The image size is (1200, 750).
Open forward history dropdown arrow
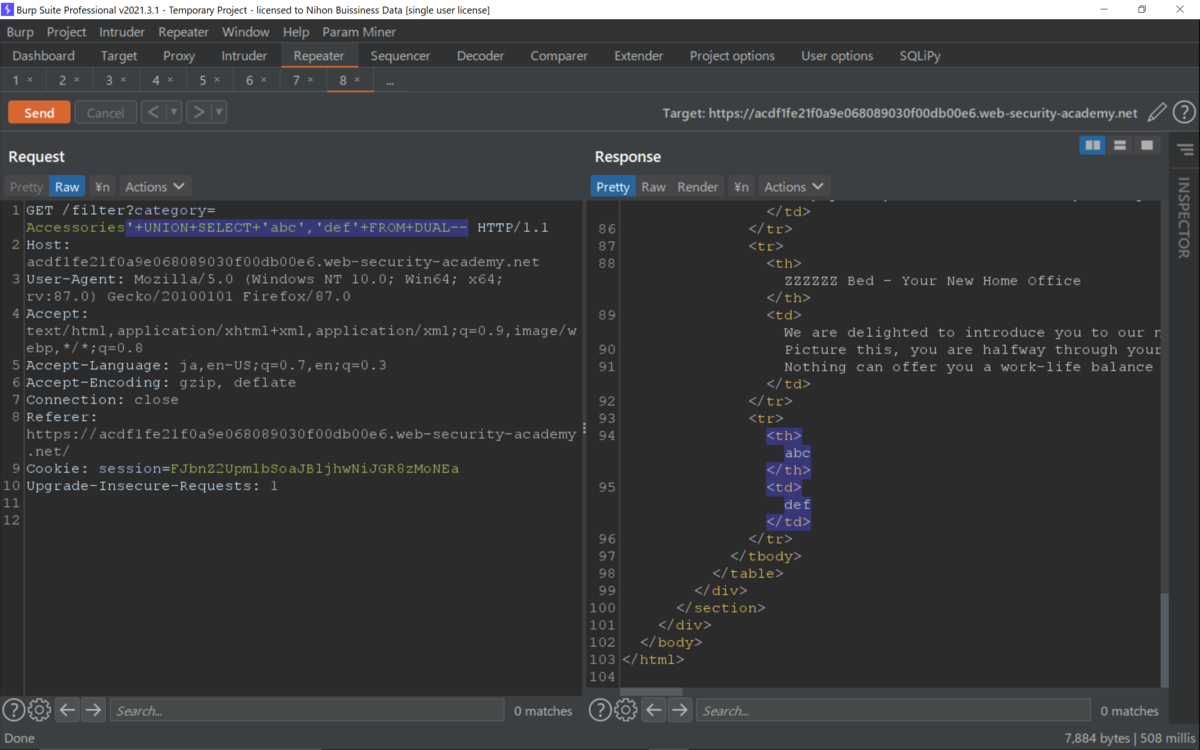[x=219, y=112]
